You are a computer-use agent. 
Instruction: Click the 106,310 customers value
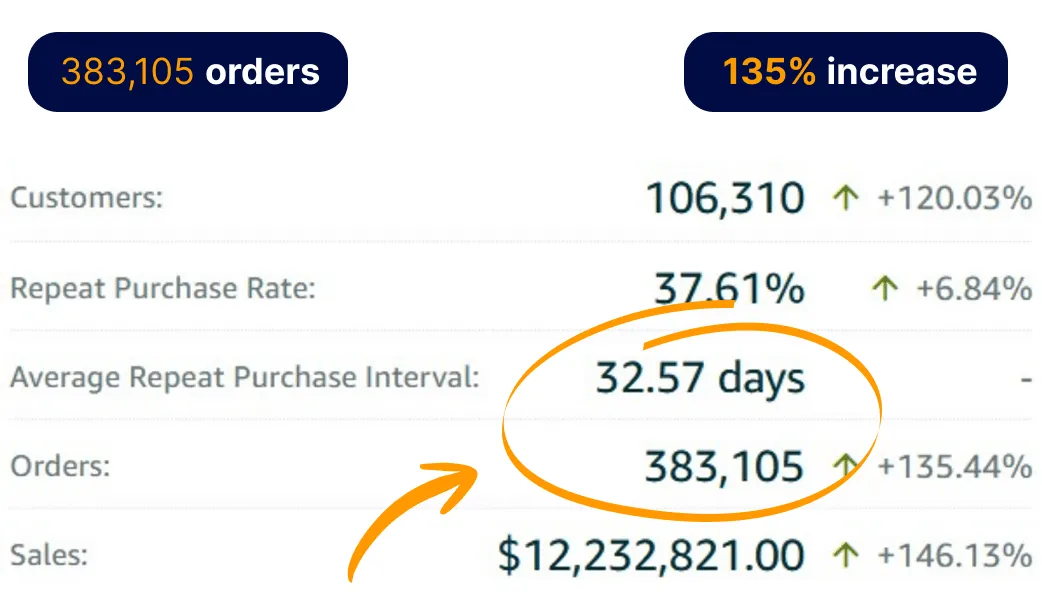point(725,198)
